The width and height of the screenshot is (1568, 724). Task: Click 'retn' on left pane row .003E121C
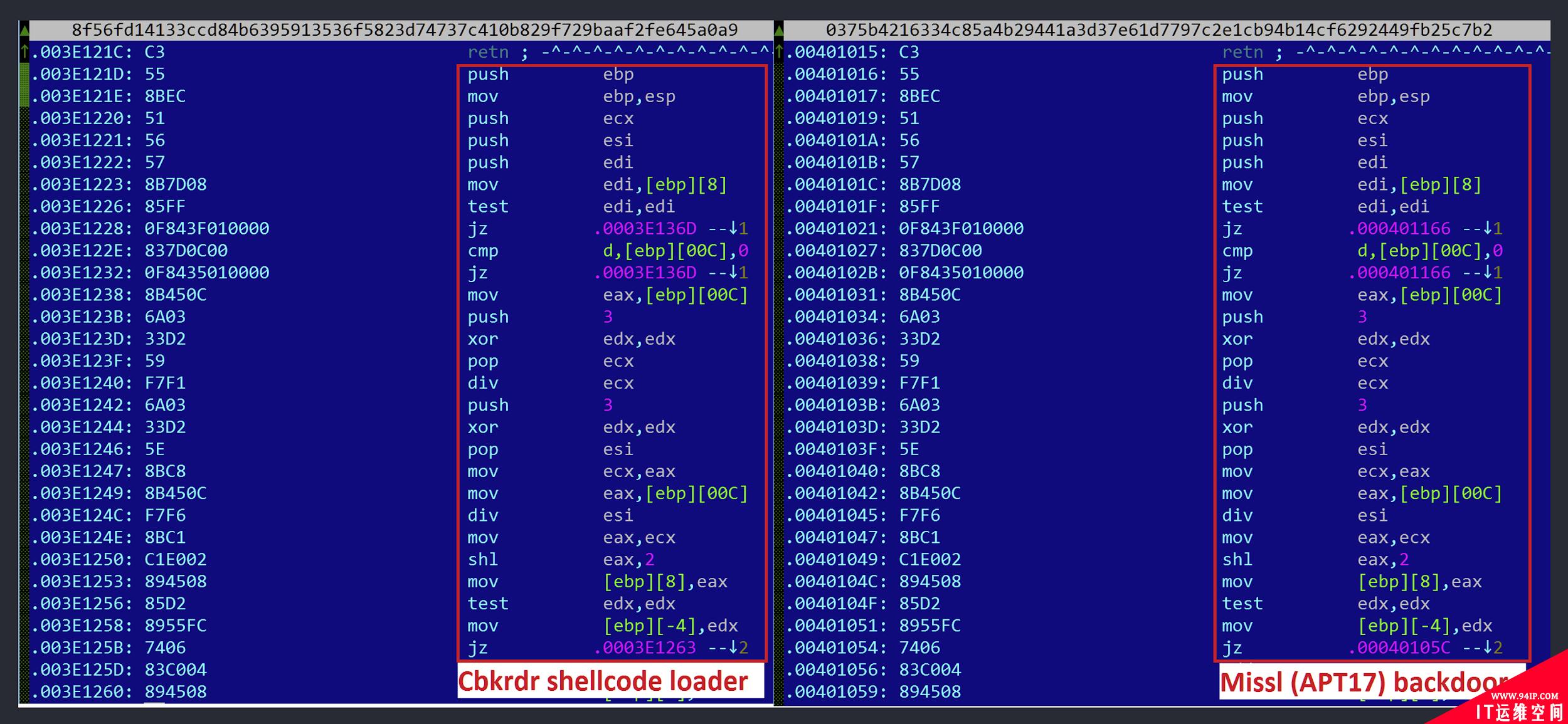click(488, 52)
